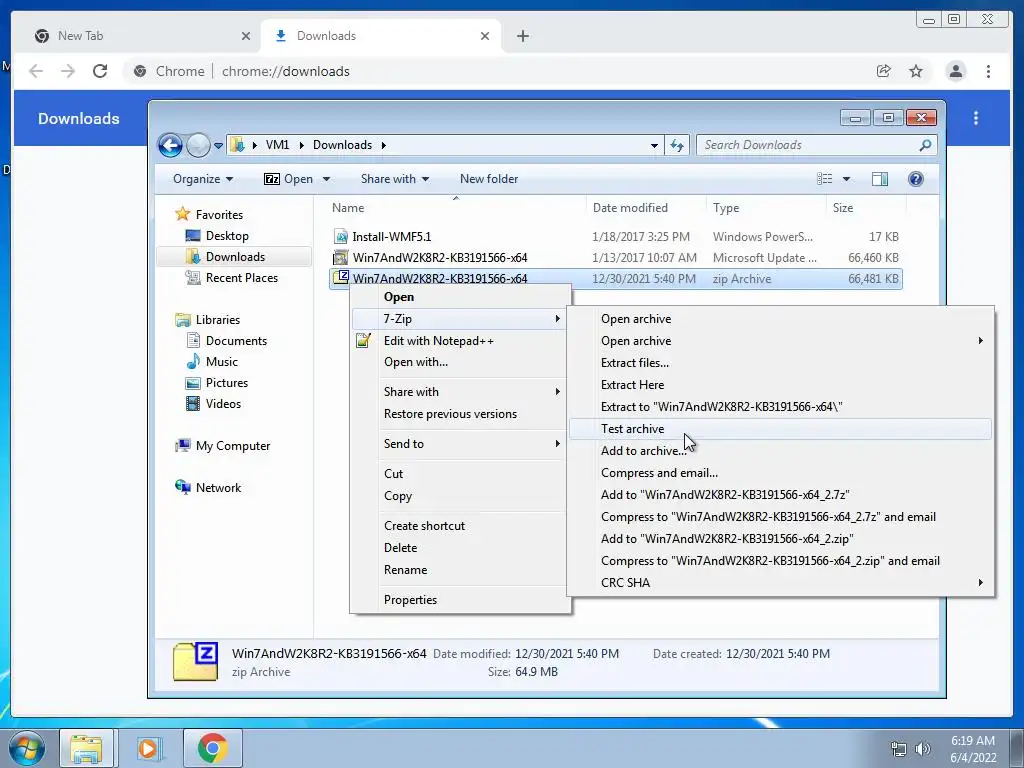This screenshot has width=1024, height=768.
Task: Open the Organize dropdown
Action: coord(202,179)
